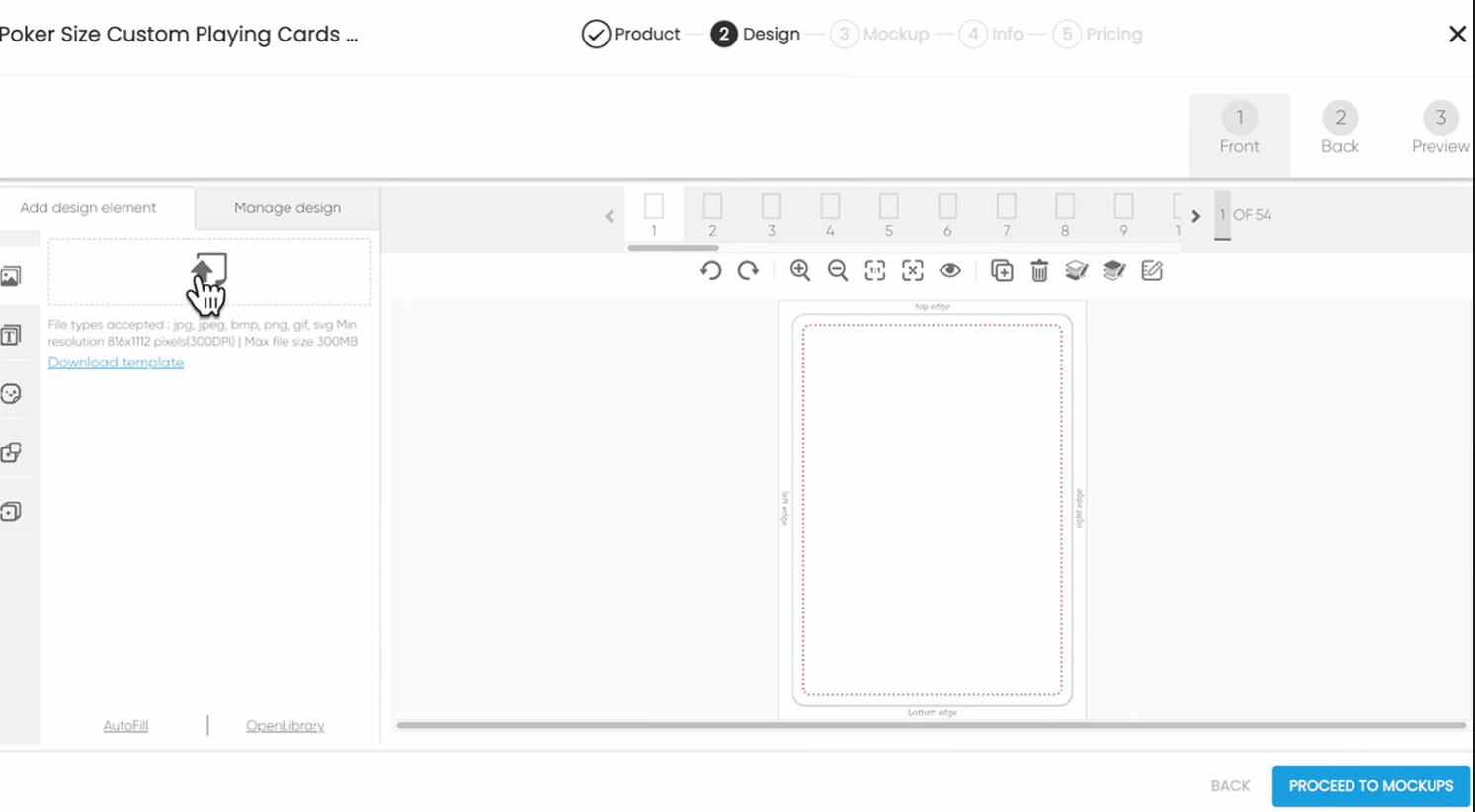The height and width of the screenshot is (812, 1475).
Task: Select card thumbnail 9
Action: tap(1123, 214)
